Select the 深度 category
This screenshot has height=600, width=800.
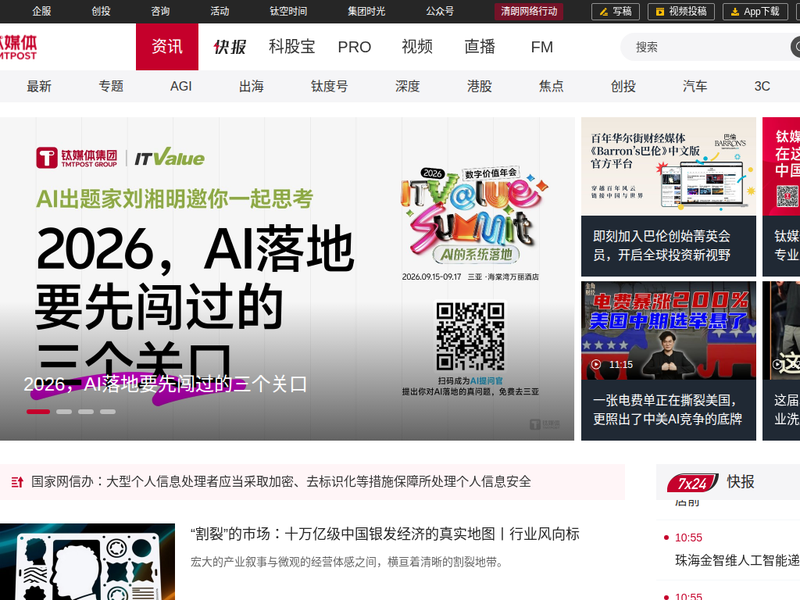click(408, 86)
